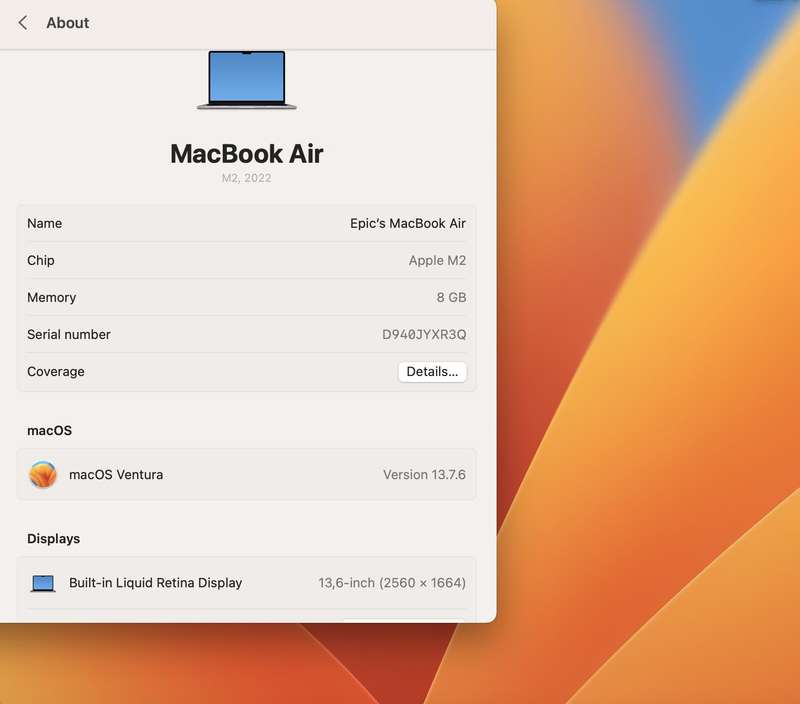Select the MacBook Air heading

pyautogui.click(x=247, y=154)
